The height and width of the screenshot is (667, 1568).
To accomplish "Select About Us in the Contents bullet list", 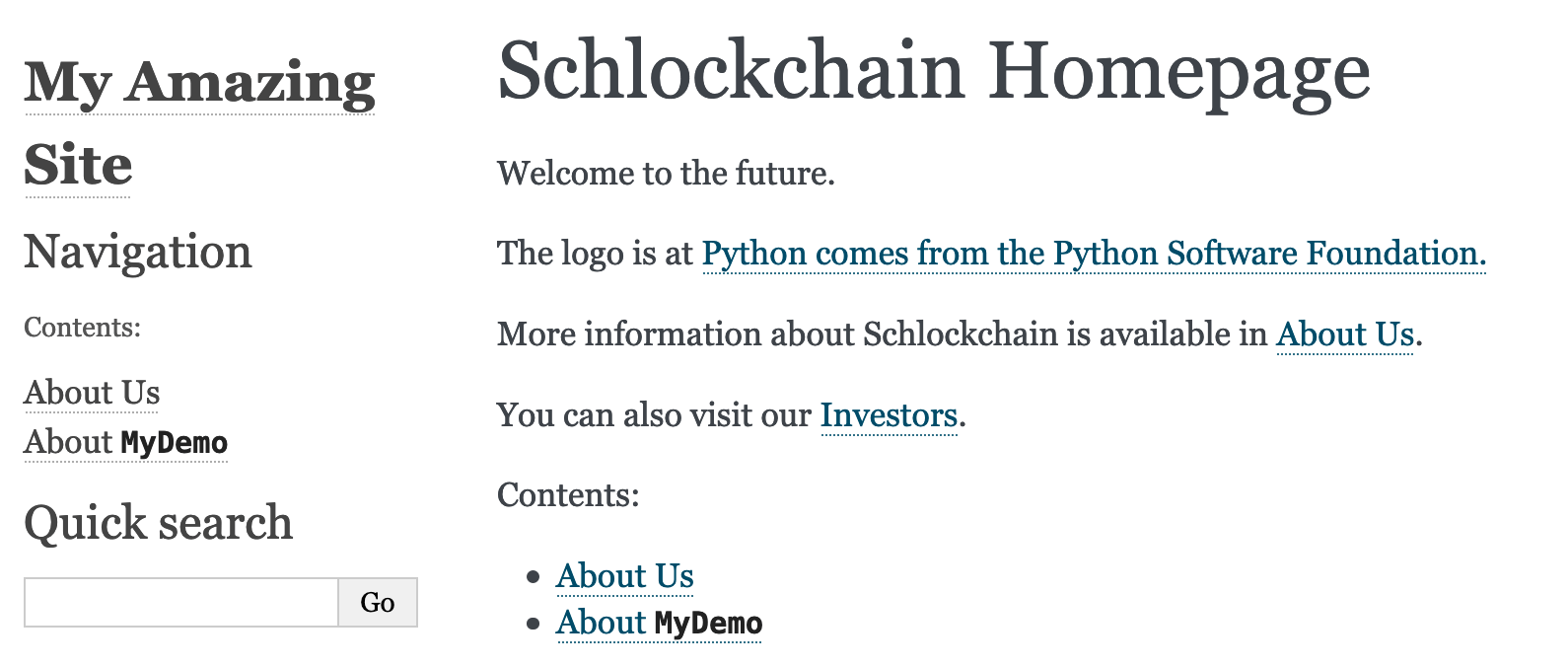I will 625,575.
